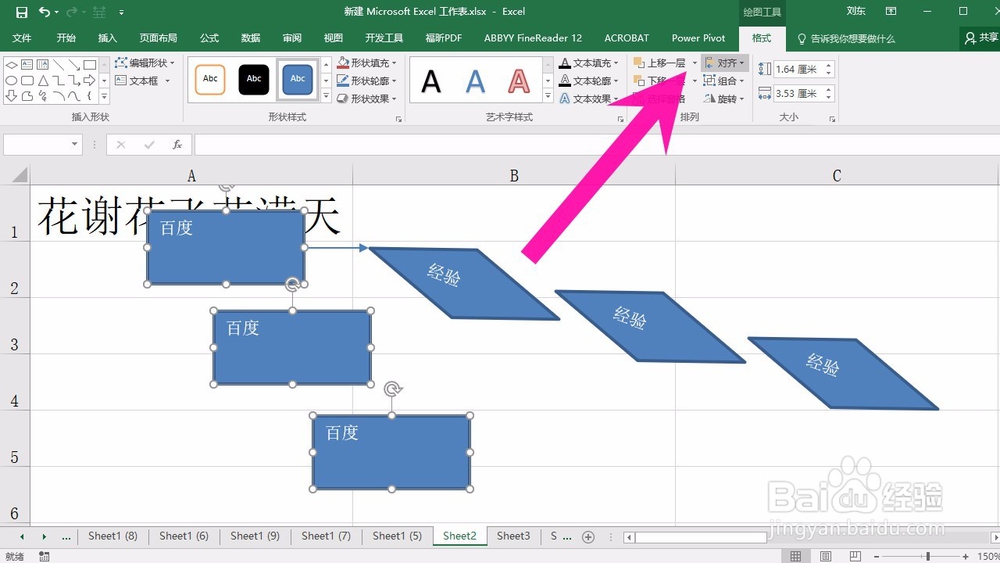Switch to the 公式 (Formulas) tab
1000x563 pixels.
pos(209,38)
